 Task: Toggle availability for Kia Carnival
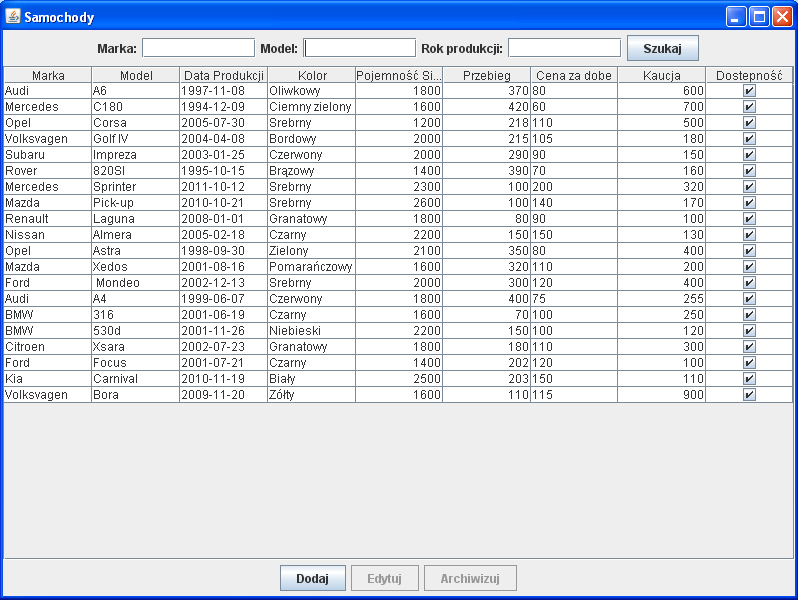[x=749, y=379]
